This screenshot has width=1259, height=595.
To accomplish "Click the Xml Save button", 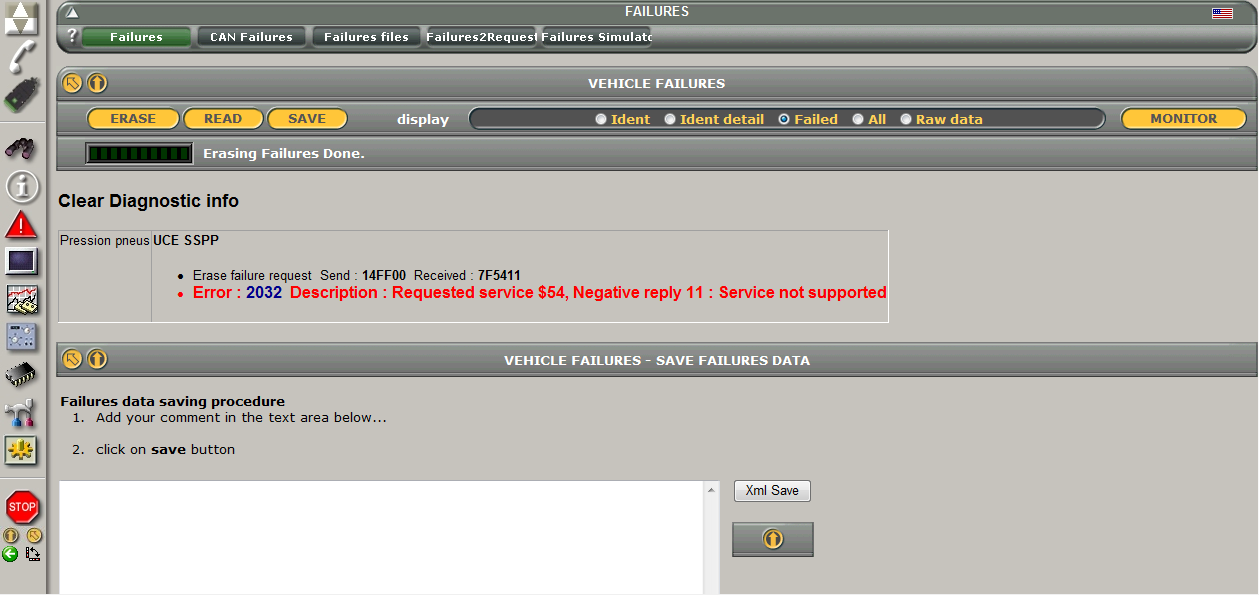I will (772, 491).
